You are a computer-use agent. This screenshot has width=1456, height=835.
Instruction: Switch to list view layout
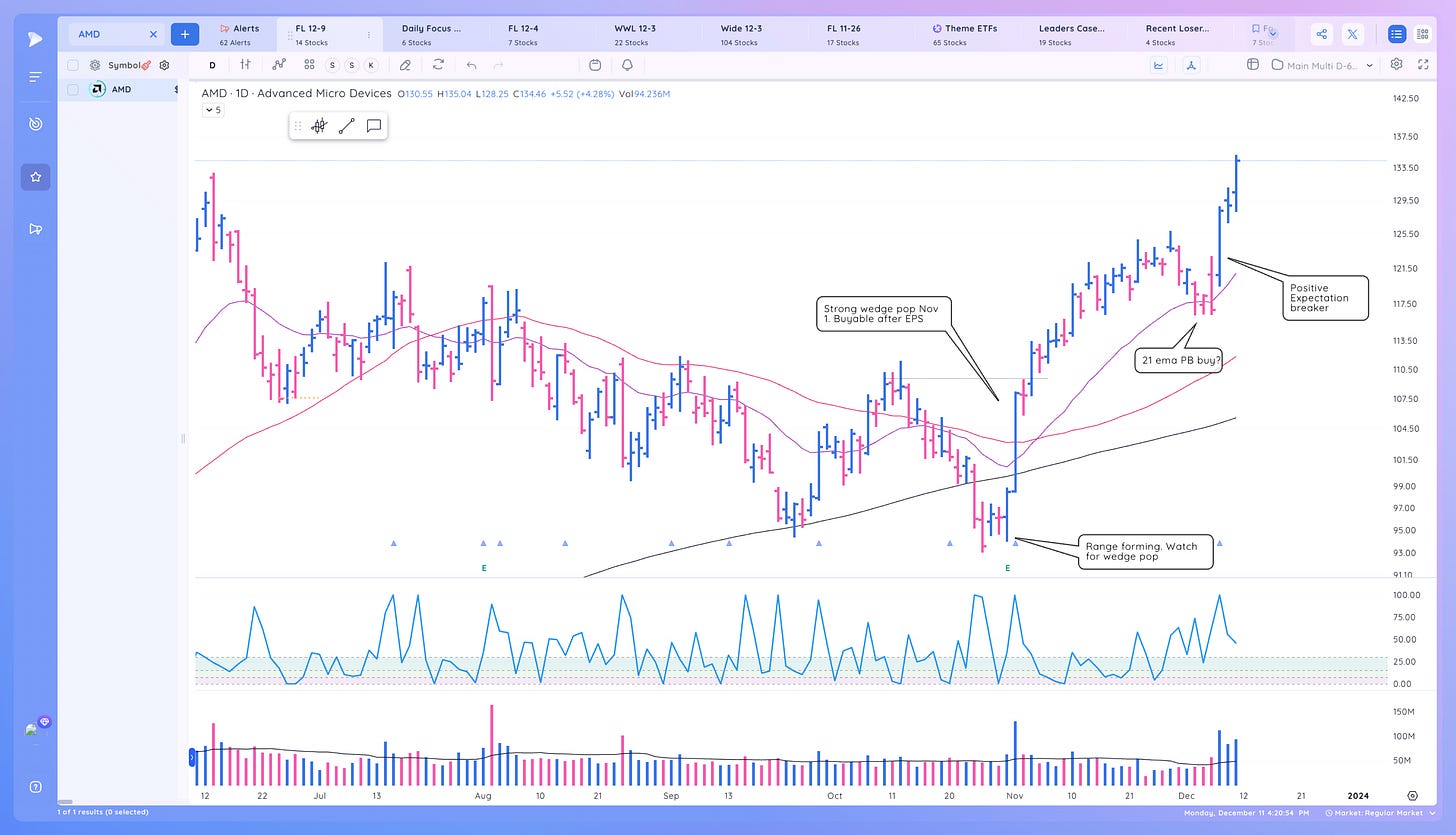1397,34
